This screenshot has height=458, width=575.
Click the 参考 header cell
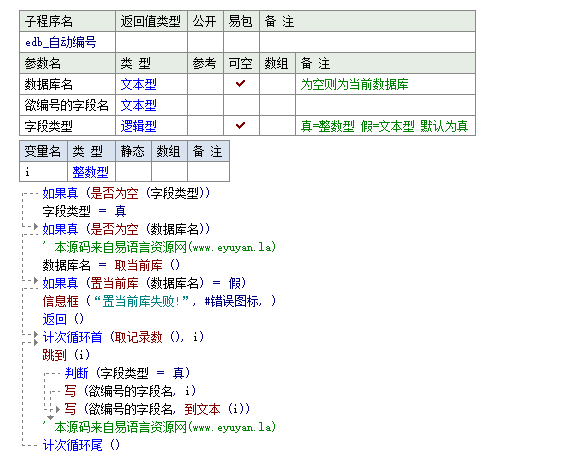(x=205, y=63)
